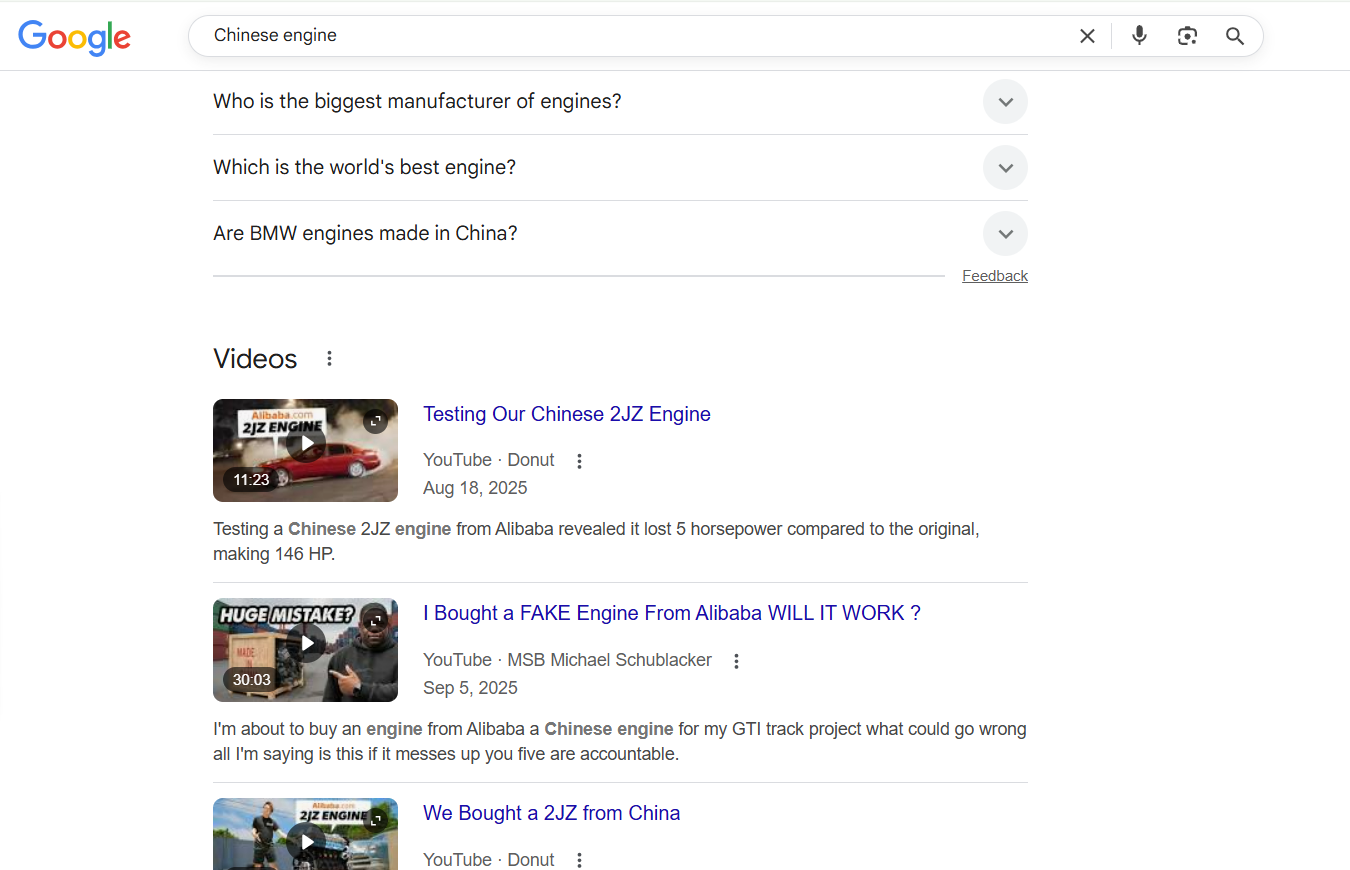Open "We Bought a 2JZ from China" link

tap(551, 813)
